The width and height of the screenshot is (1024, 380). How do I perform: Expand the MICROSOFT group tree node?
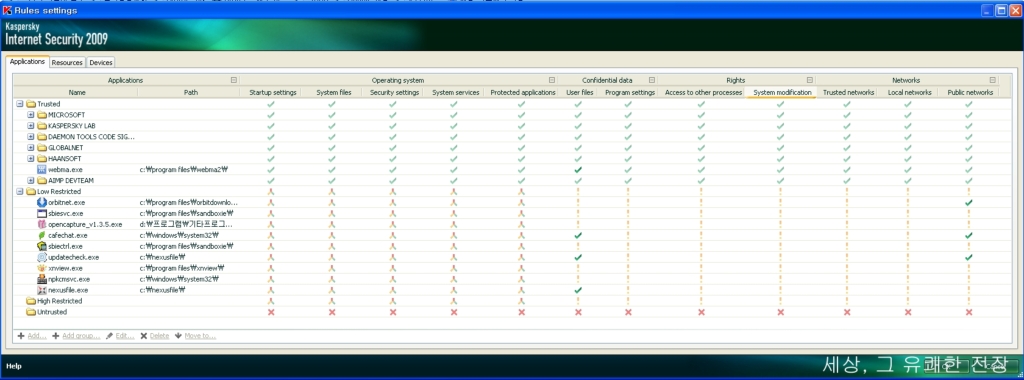(31, 115)
